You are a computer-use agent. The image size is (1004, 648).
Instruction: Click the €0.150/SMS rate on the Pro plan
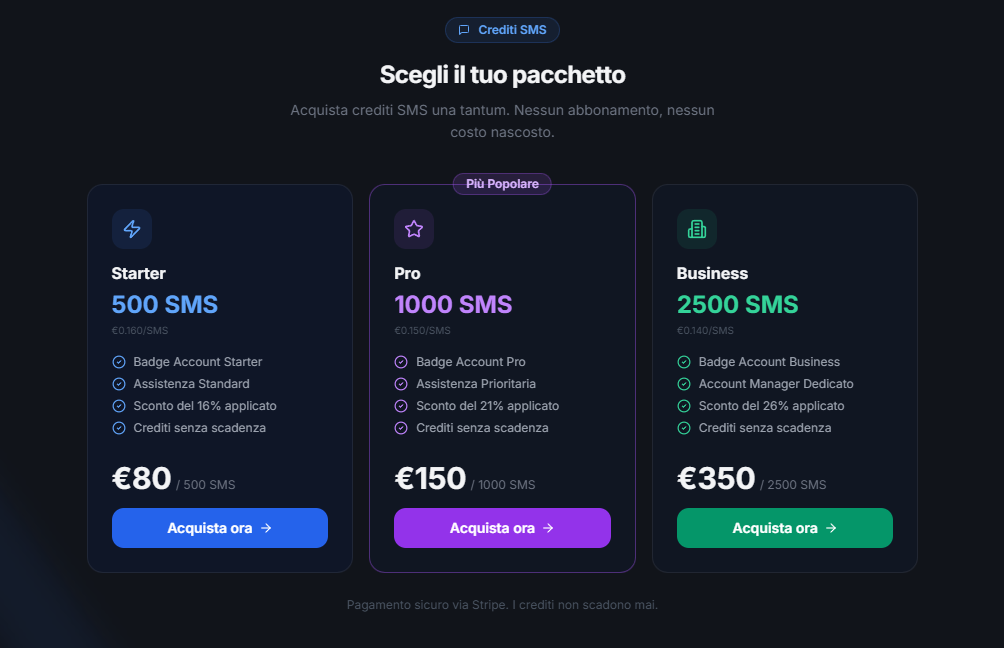pos(421,330)
